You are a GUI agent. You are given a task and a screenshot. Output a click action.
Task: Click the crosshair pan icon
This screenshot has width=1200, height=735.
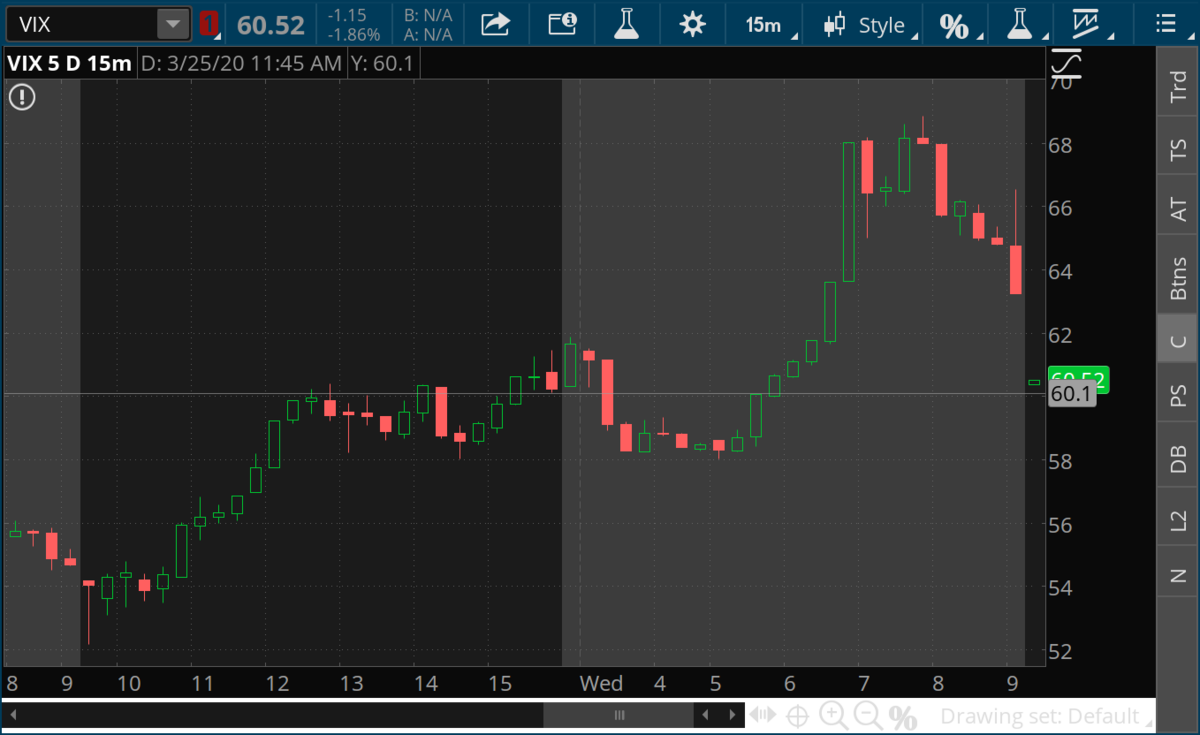point(798,715)
